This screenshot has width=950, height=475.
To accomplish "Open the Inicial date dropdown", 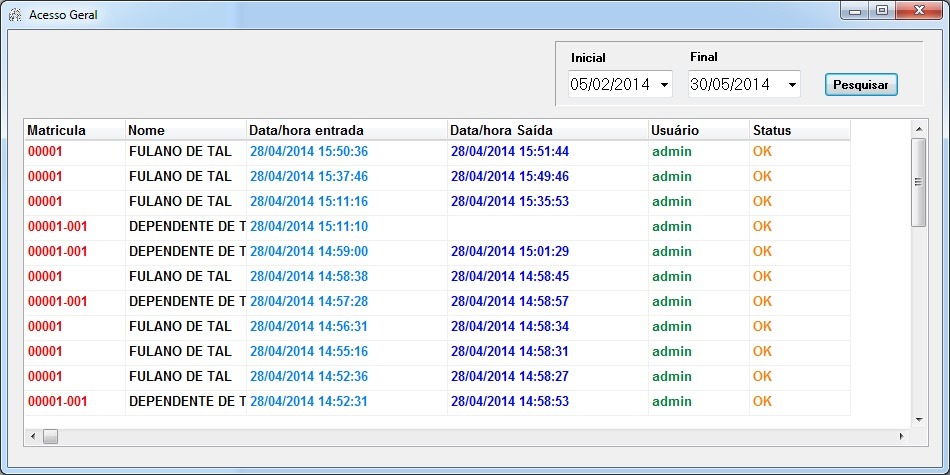I will (x=664, y=85).
